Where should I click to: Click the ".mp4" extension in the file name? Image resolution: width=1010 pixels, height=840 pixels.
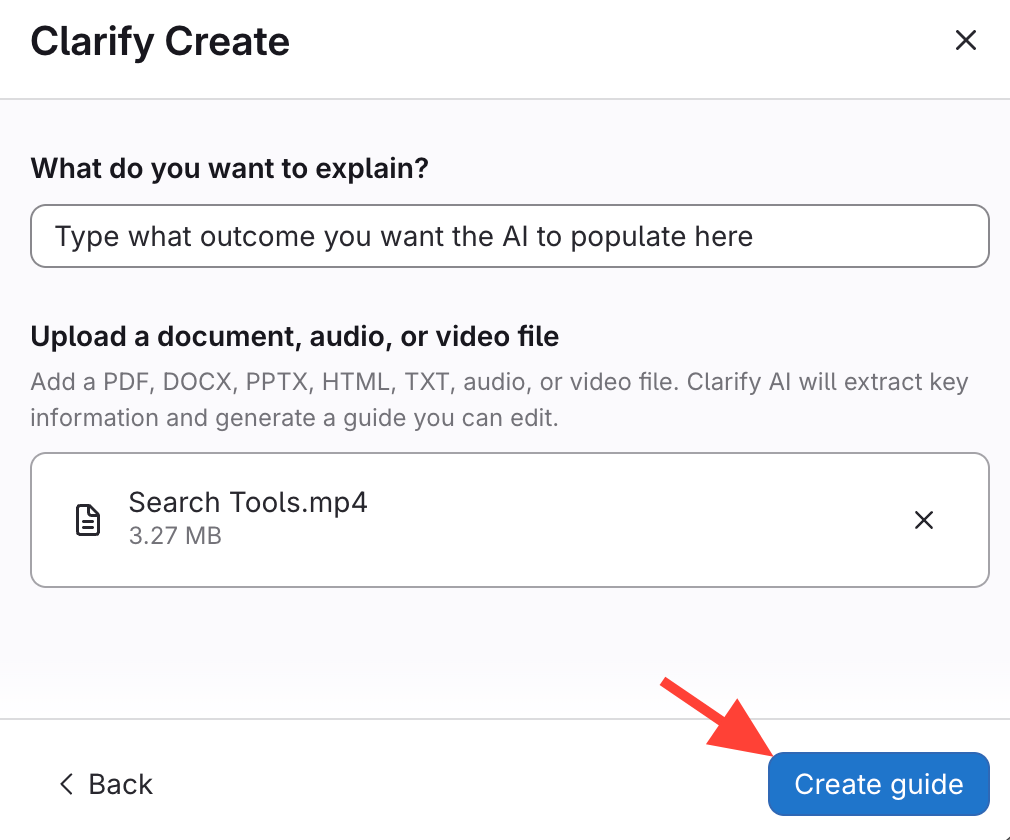click(x=336, y=502)
